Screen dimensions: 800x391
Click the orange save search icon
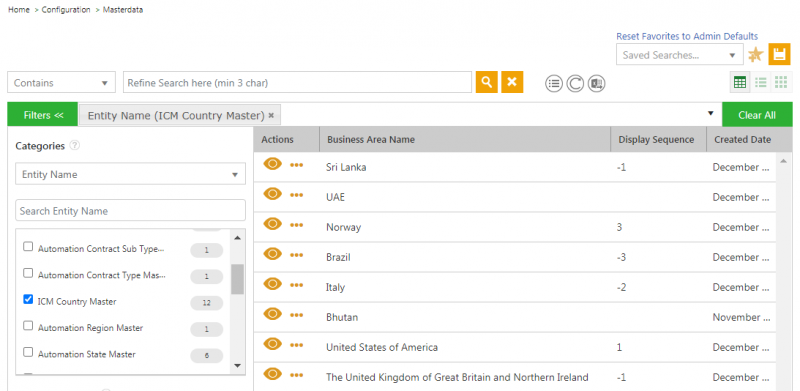(779, 54)
